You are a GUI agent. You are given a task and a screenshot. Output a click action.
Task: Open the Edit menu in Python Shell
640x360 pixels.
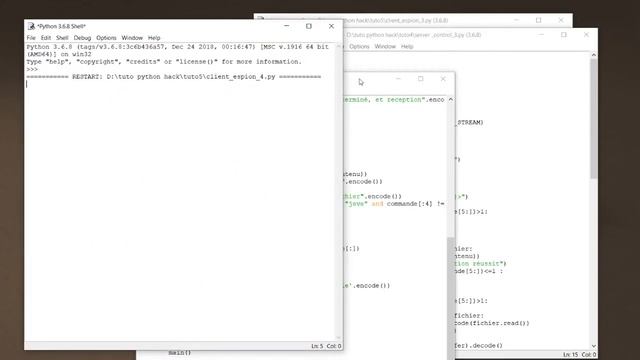point(46,38)
